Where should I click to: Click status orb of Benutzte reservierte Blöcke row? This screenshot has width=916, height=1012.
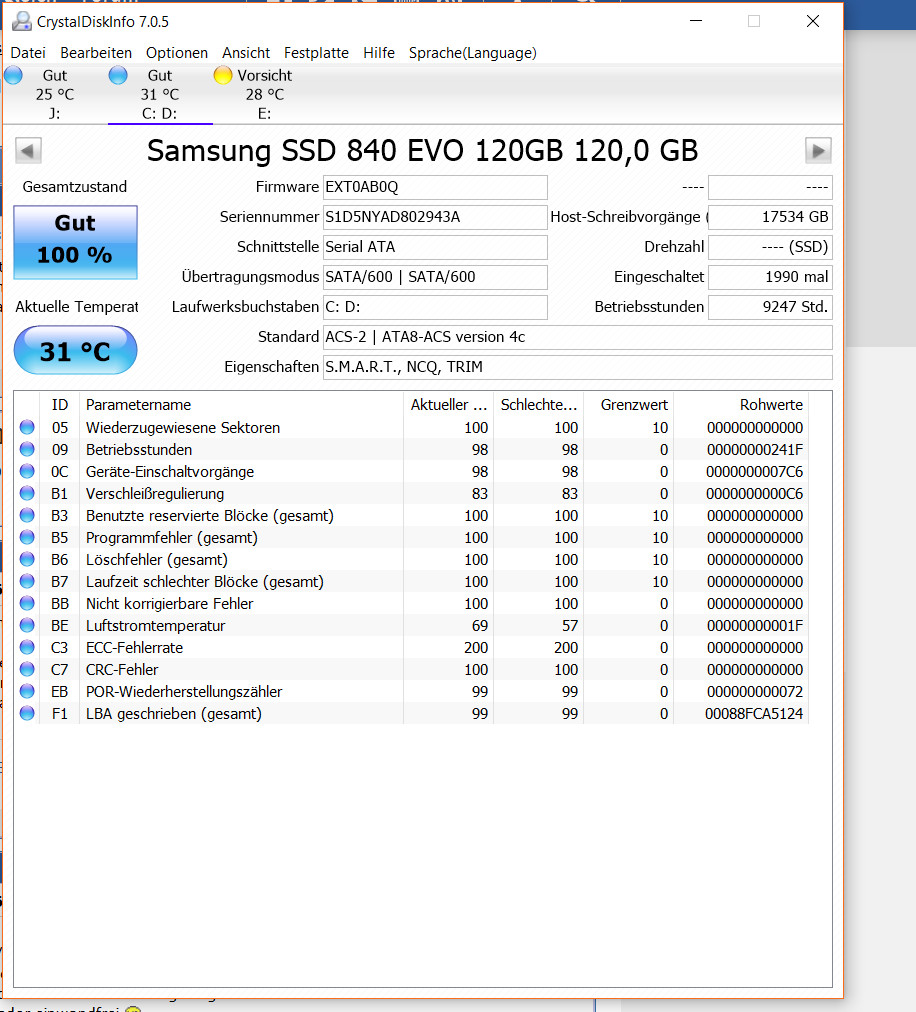(27, 515)
